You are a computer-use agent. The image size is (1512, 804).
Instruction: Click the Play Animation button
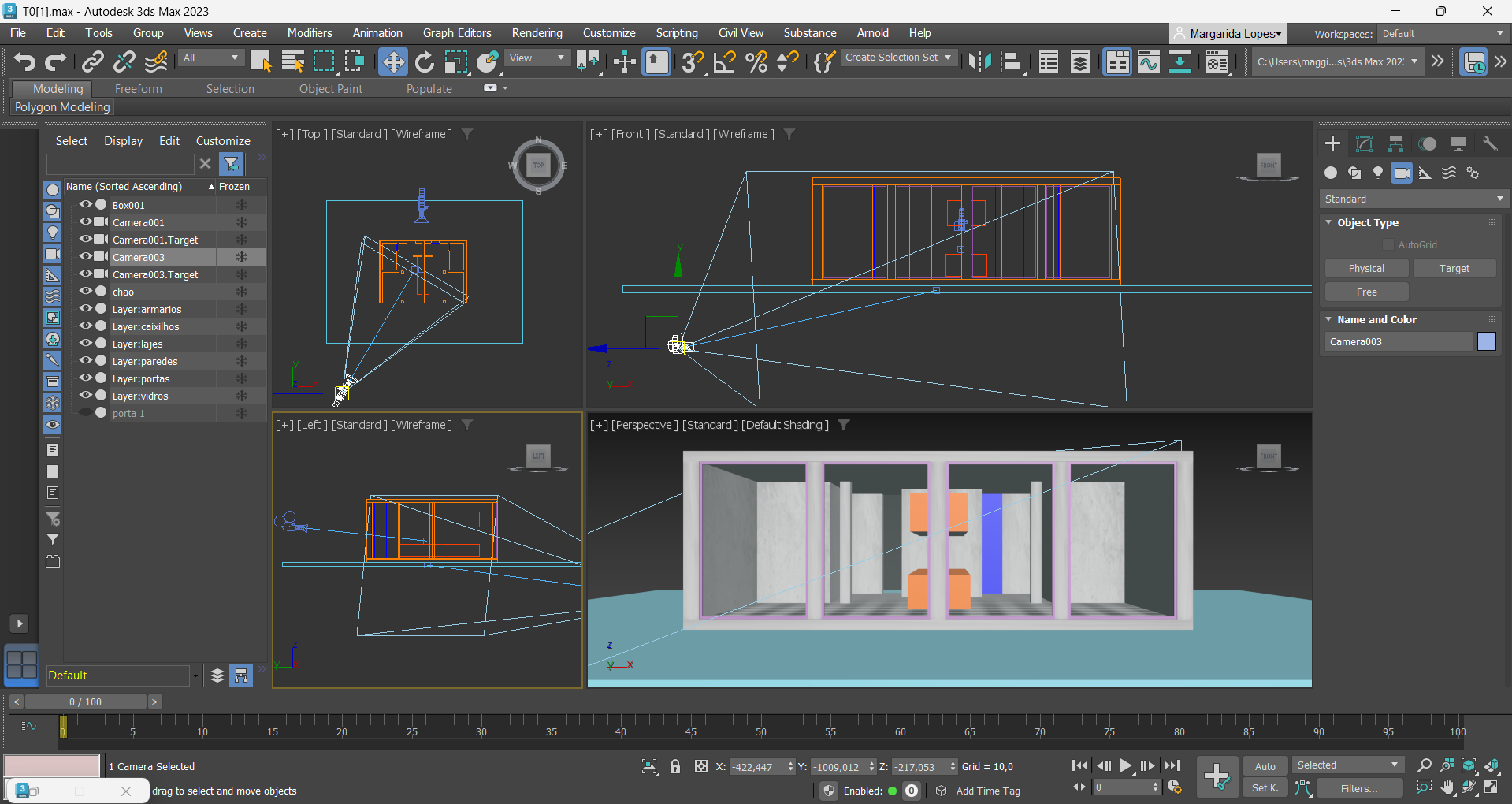pyautogui.click(x=1126, y=765)
